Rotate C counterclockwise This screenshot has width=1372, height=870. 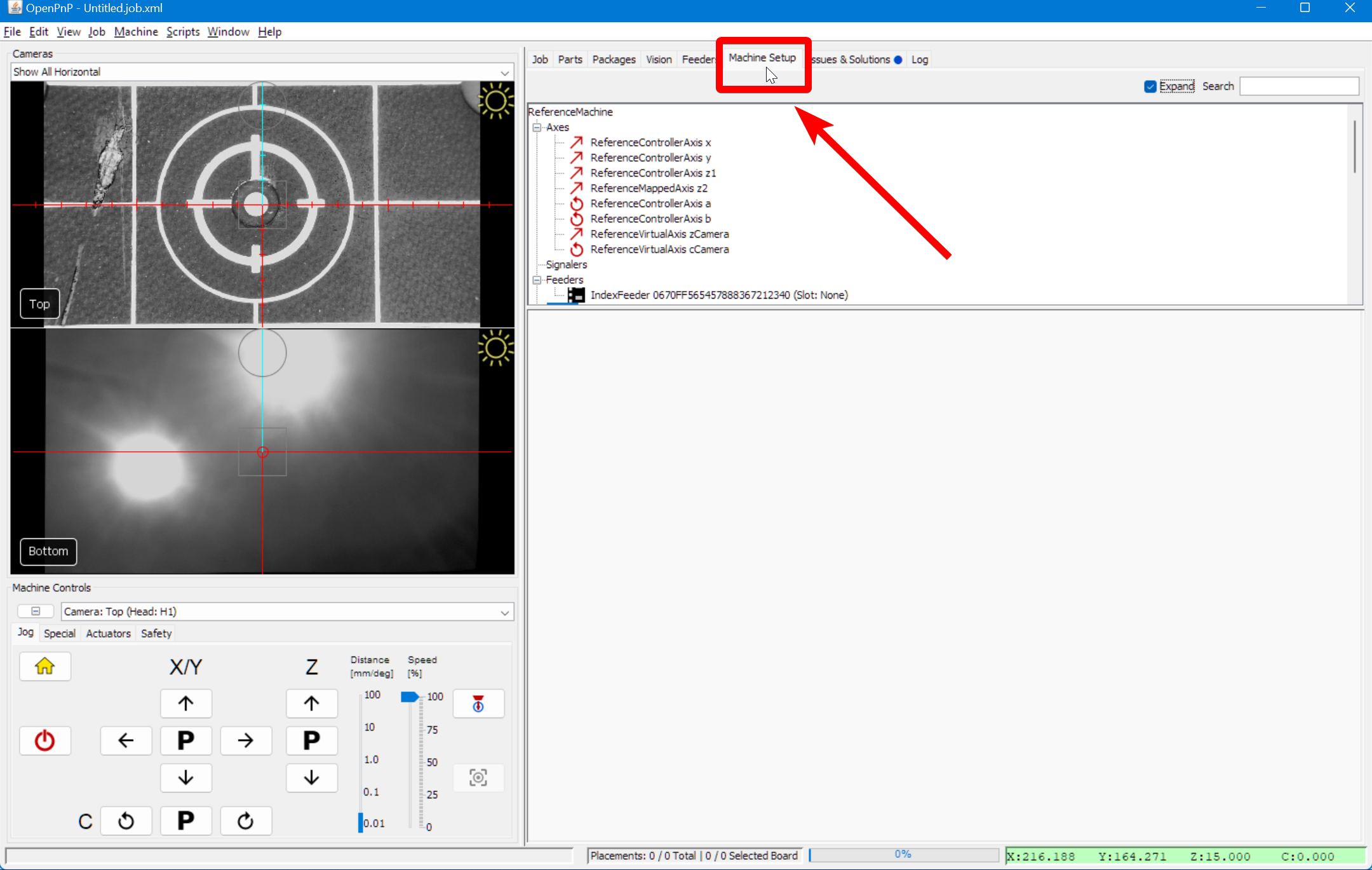coord(126,821)
